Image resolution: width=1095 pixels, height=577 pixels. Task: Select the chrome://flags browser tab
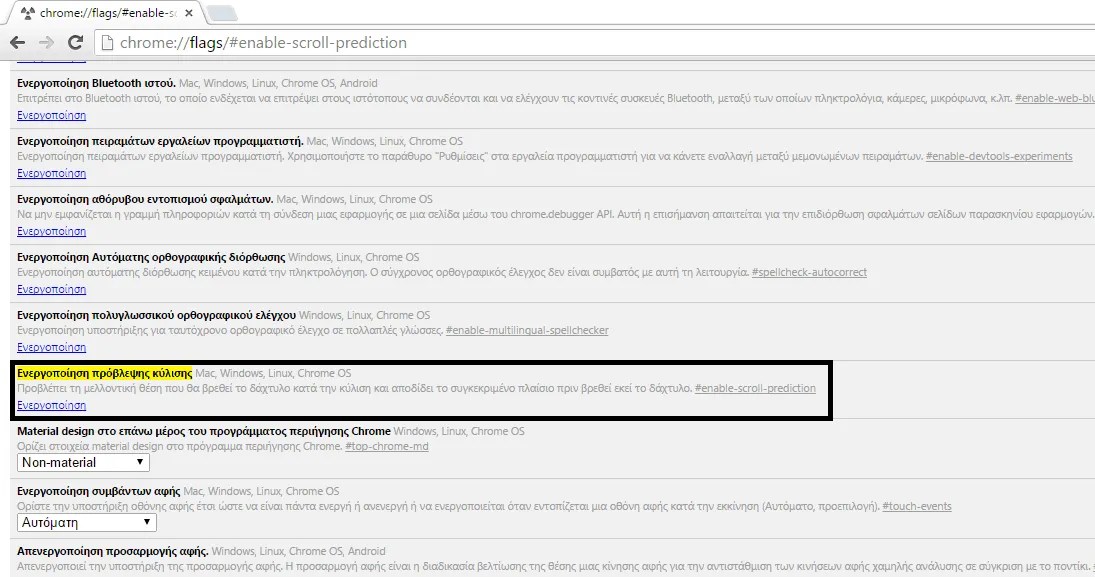click(105, 13)
